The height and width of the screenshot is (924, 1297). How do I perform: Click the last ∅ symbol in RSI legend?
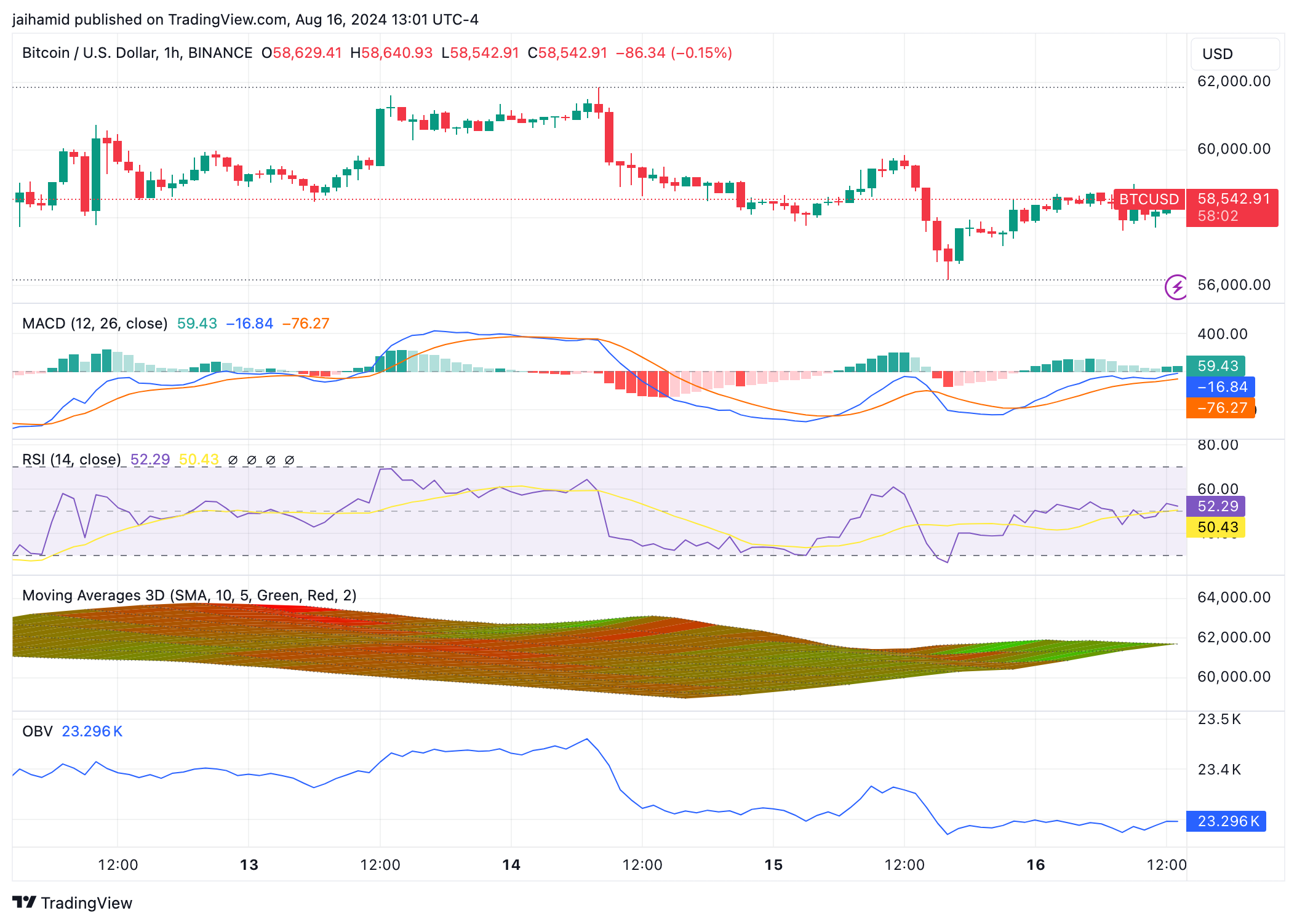tap(290, 460)
